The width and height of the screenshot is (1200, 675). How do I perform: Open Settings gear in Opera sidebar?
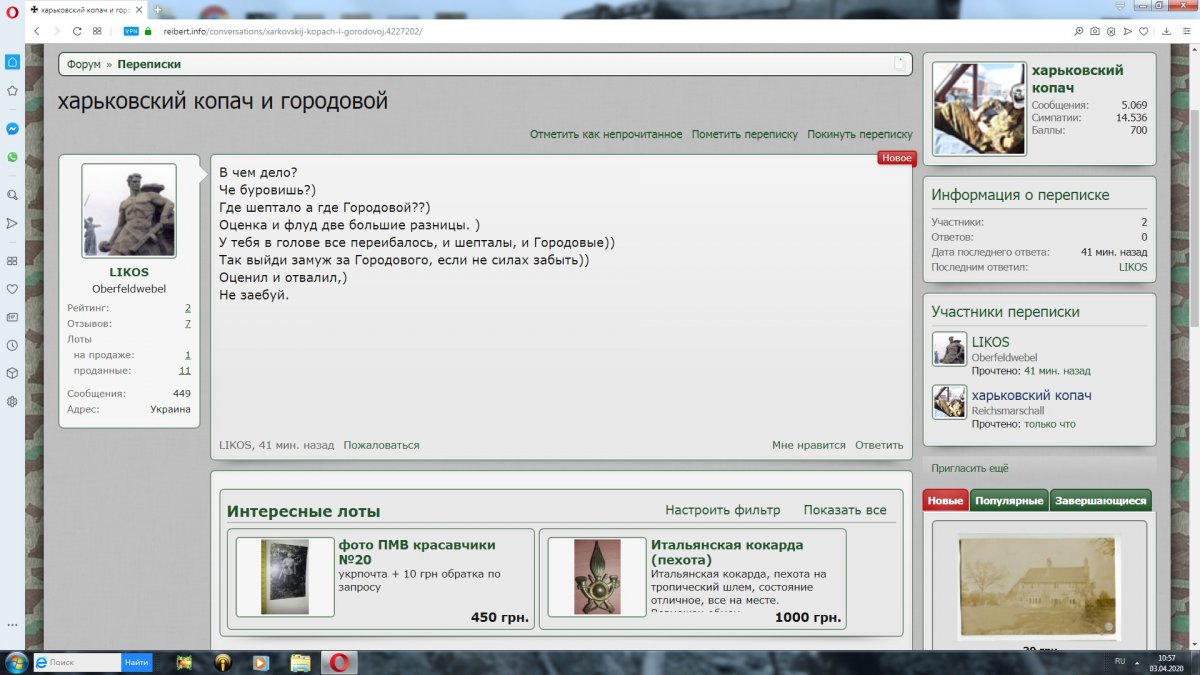pos(12,401)
